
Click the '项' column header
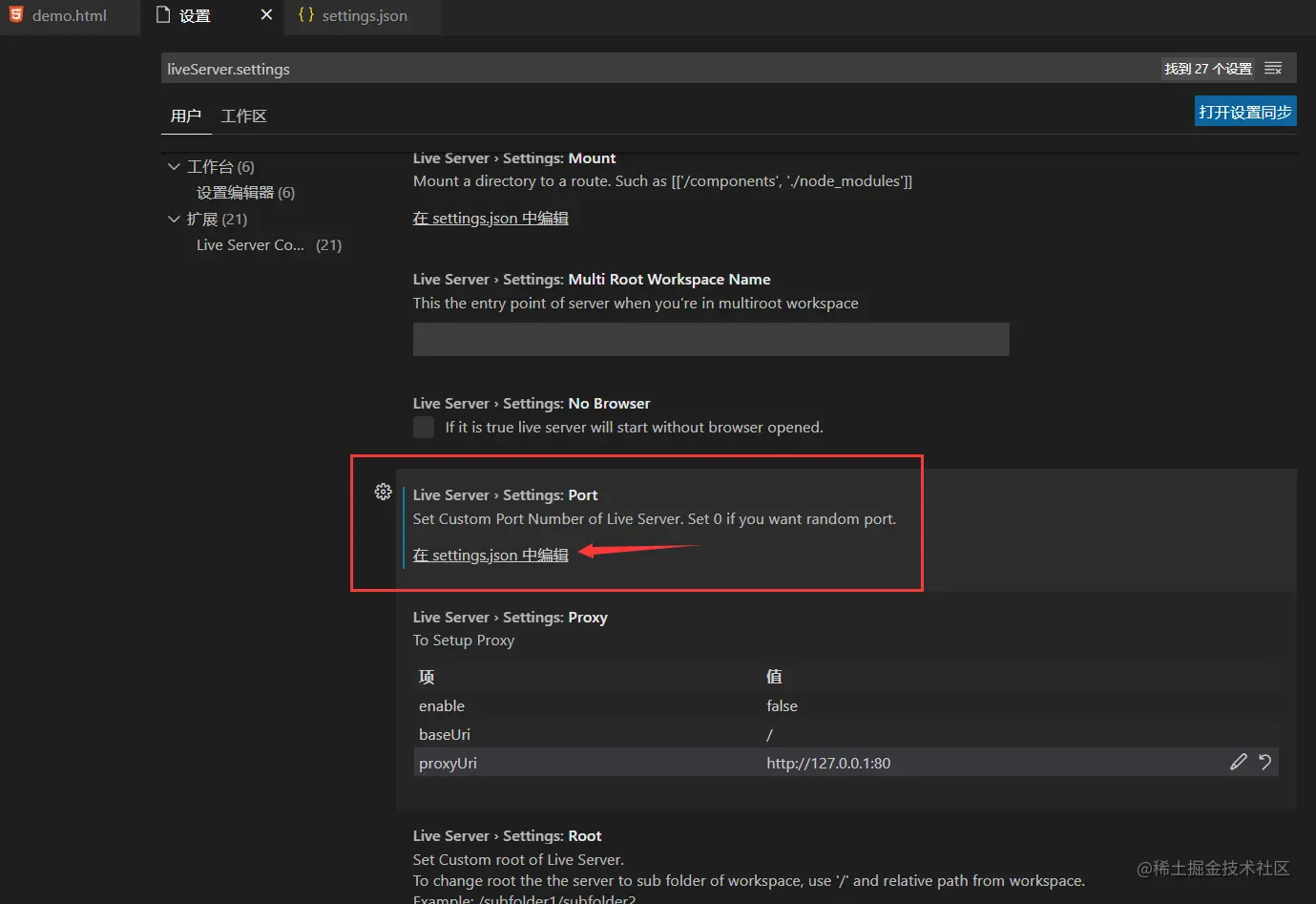coord(427,676)
